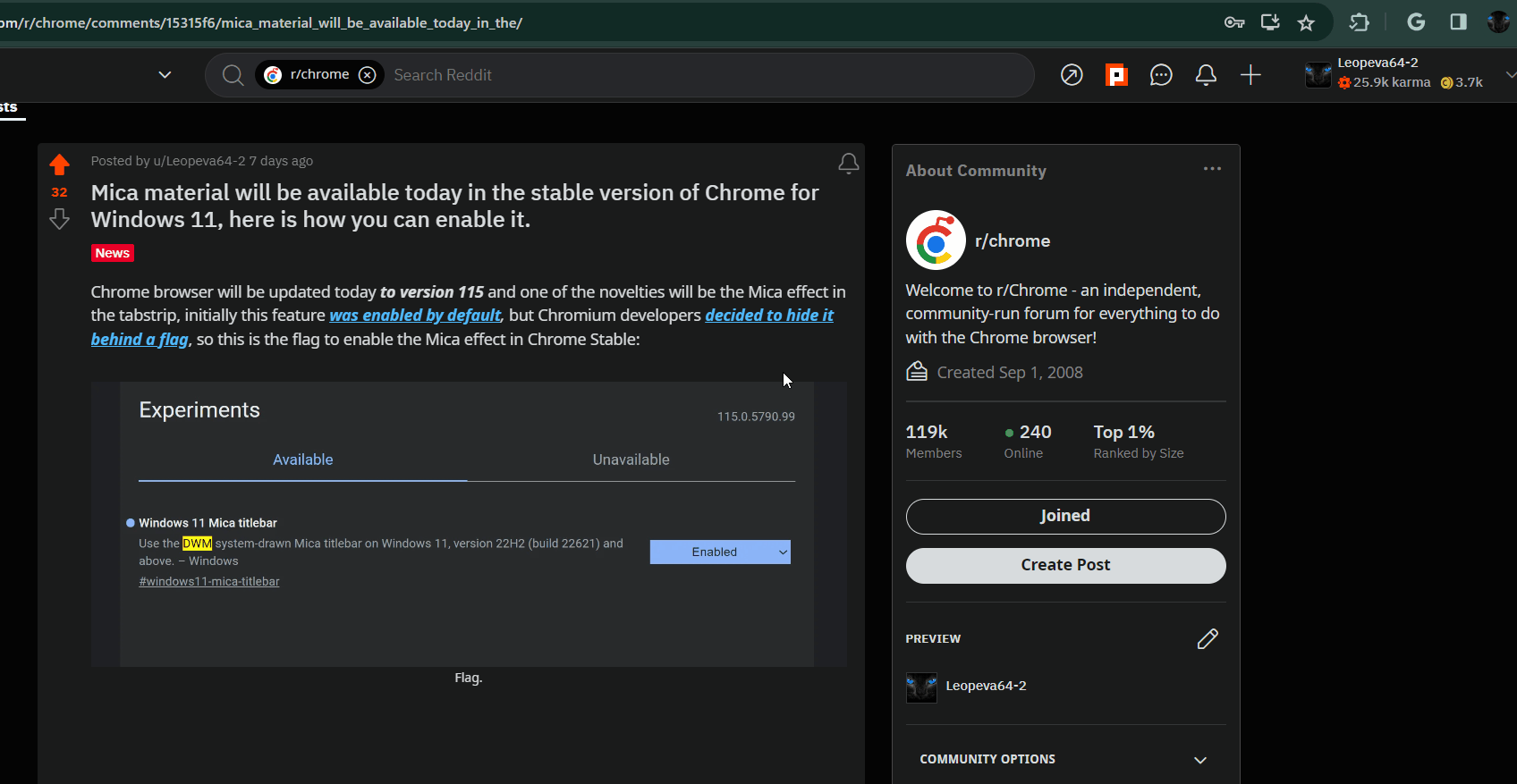Image resolution: width=1517 pixels, height=784 pixels.
Task: Click the page URL in address bar
Action: [261, 22]
